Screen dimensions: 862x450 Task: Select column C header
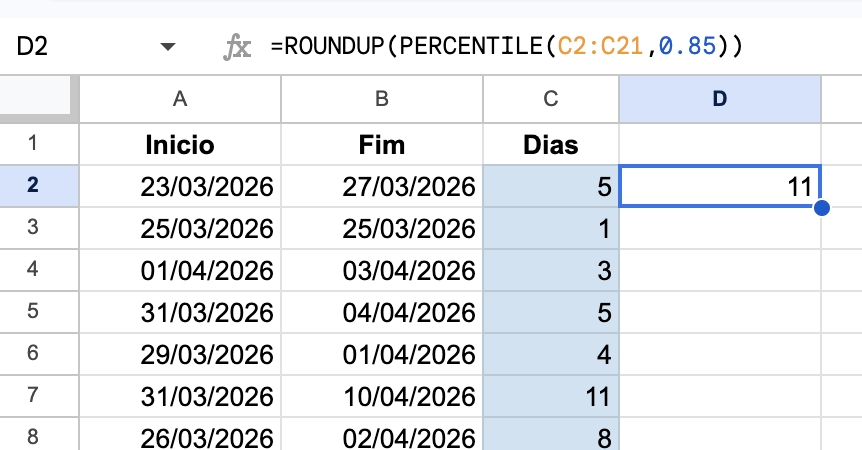pyautogui.click(x=550, y=98)
